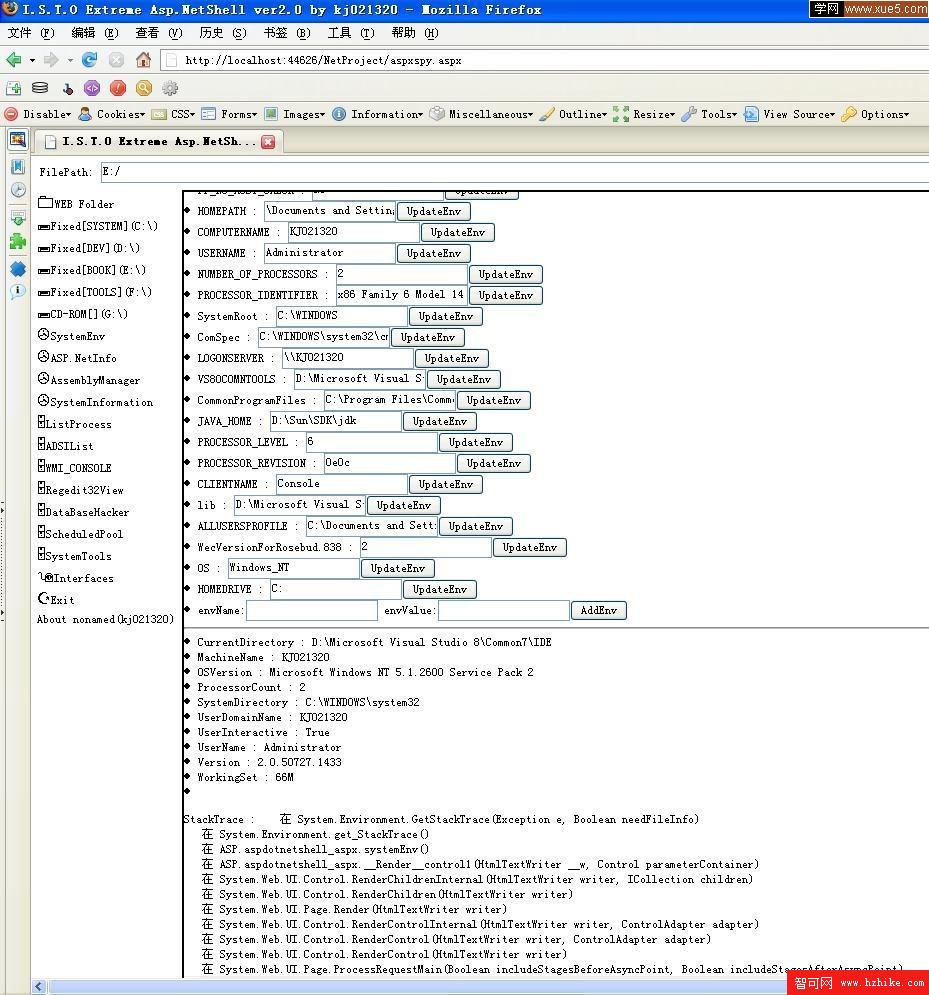The image size is (929, 995).
Task: Open the Information dropdown menu
Action: click(x=378, y=114)
